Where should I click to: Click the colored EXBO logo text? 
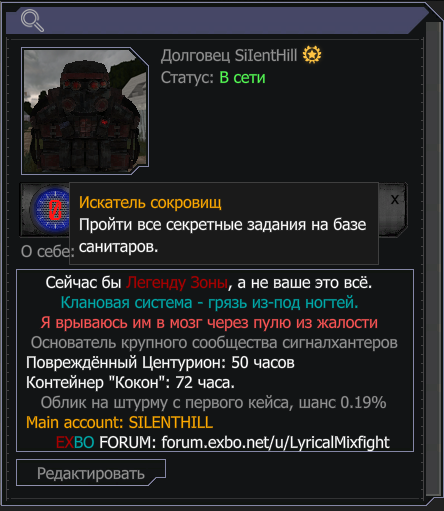click(75, 442)
